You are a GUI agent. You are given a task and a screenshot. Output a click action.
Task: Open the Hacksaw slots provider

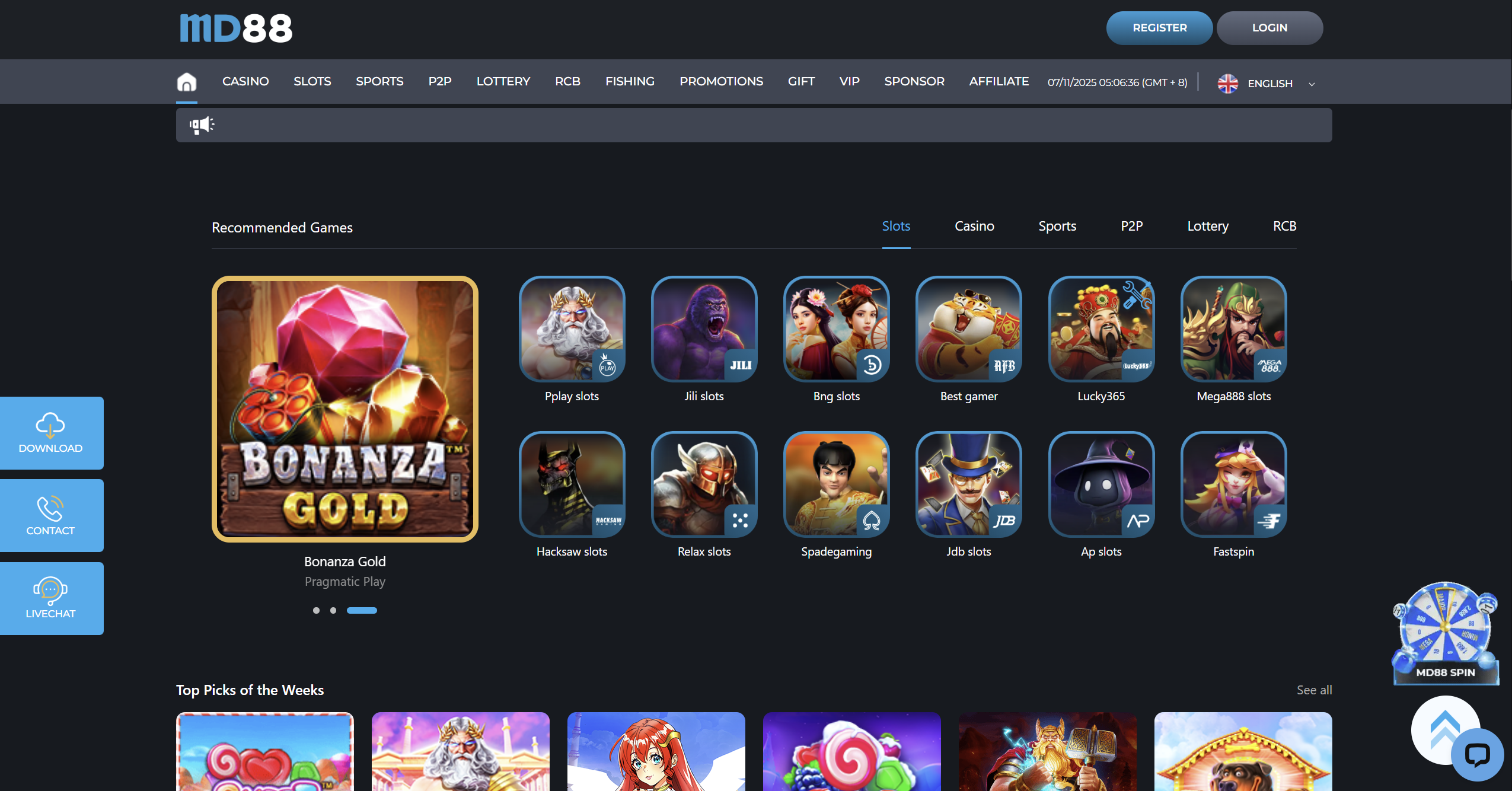571,484
